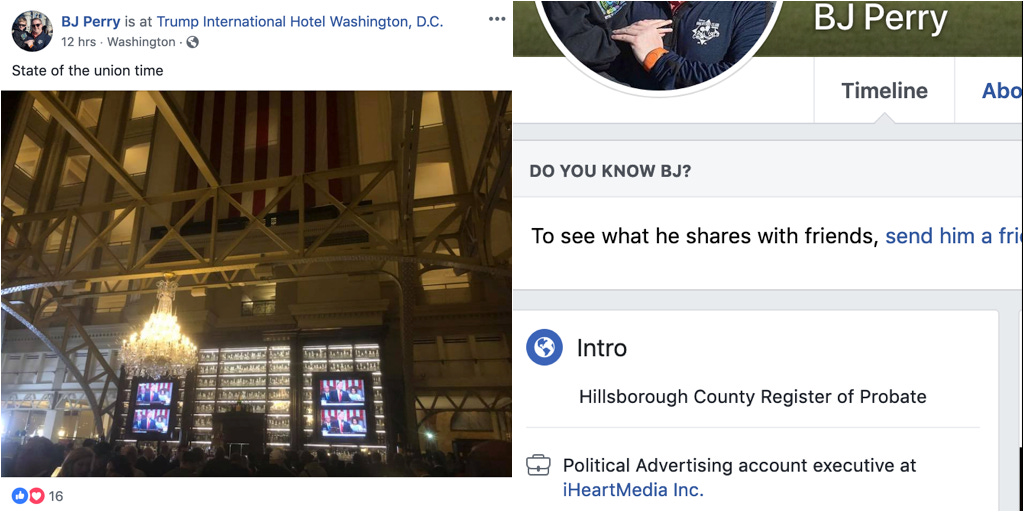View the 16 reactions count
Viewport: 1024px width, 512px height.
click(x=56, y=496)
